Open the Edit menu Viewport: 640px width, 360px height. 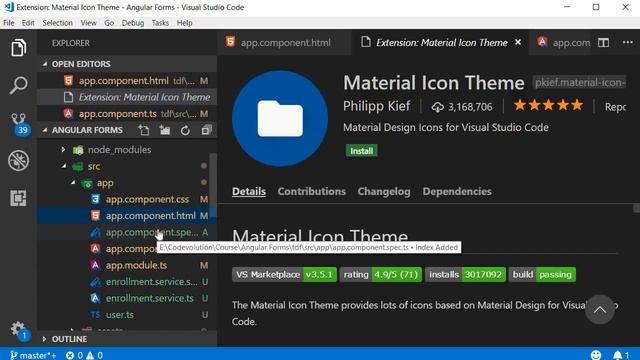click(28, 23)
